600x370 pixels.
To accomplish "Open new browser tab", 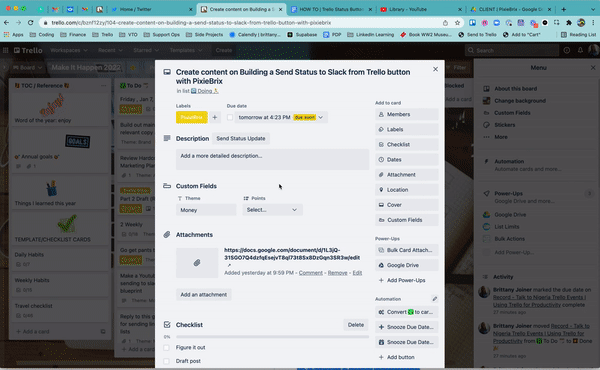I will click(564, 9).
